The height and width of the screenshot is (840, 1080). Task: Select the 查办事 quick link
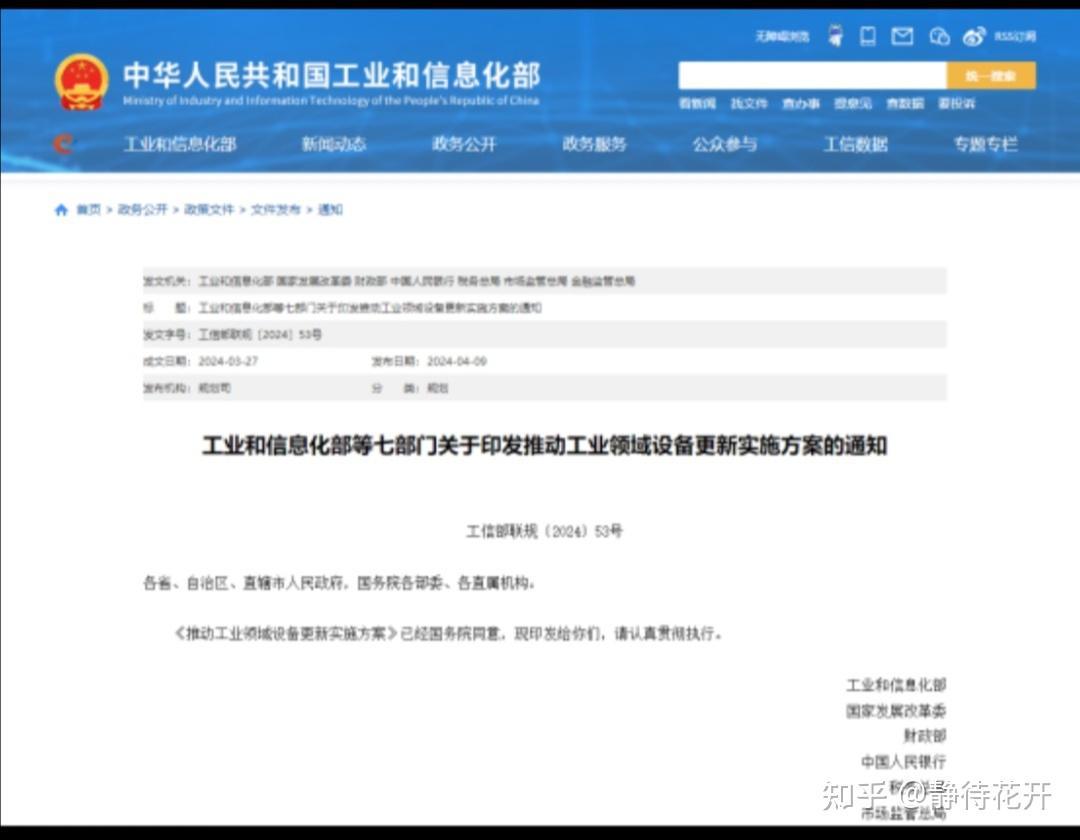pos(800,104)
